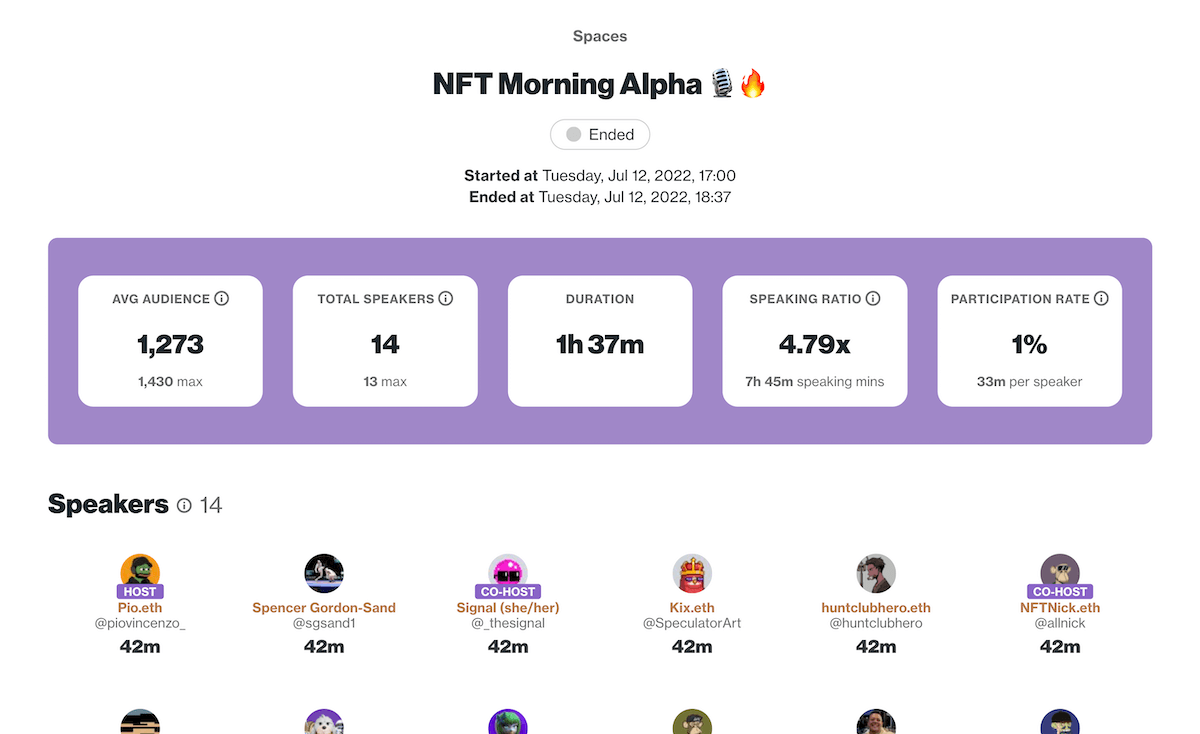Go to the Spaces breadcrumb at top

[x=600, y=36]
